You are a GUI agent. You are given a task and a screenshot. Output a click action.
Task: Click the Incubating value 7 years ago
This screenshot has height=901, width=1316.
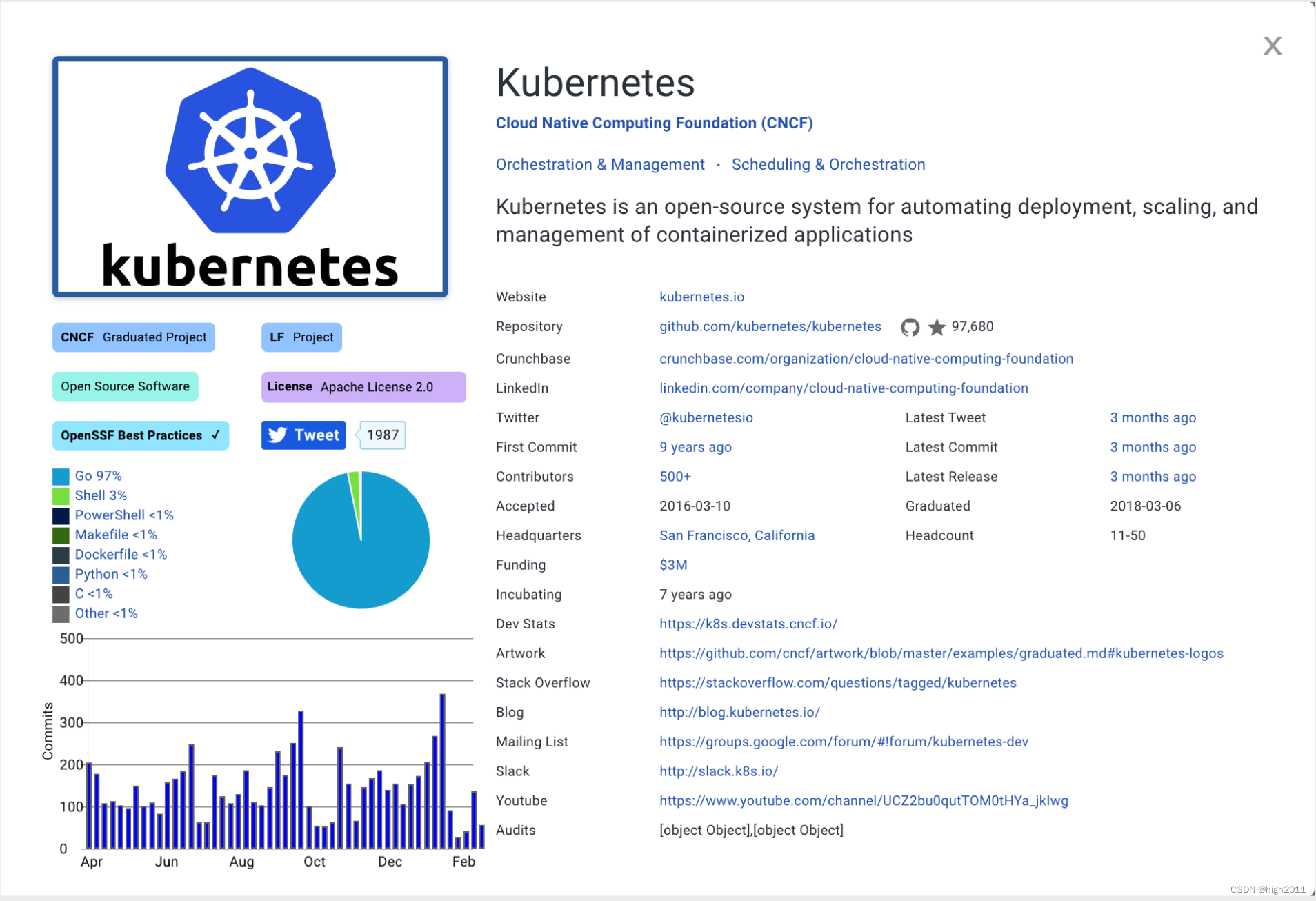click(x=695, y=595)
